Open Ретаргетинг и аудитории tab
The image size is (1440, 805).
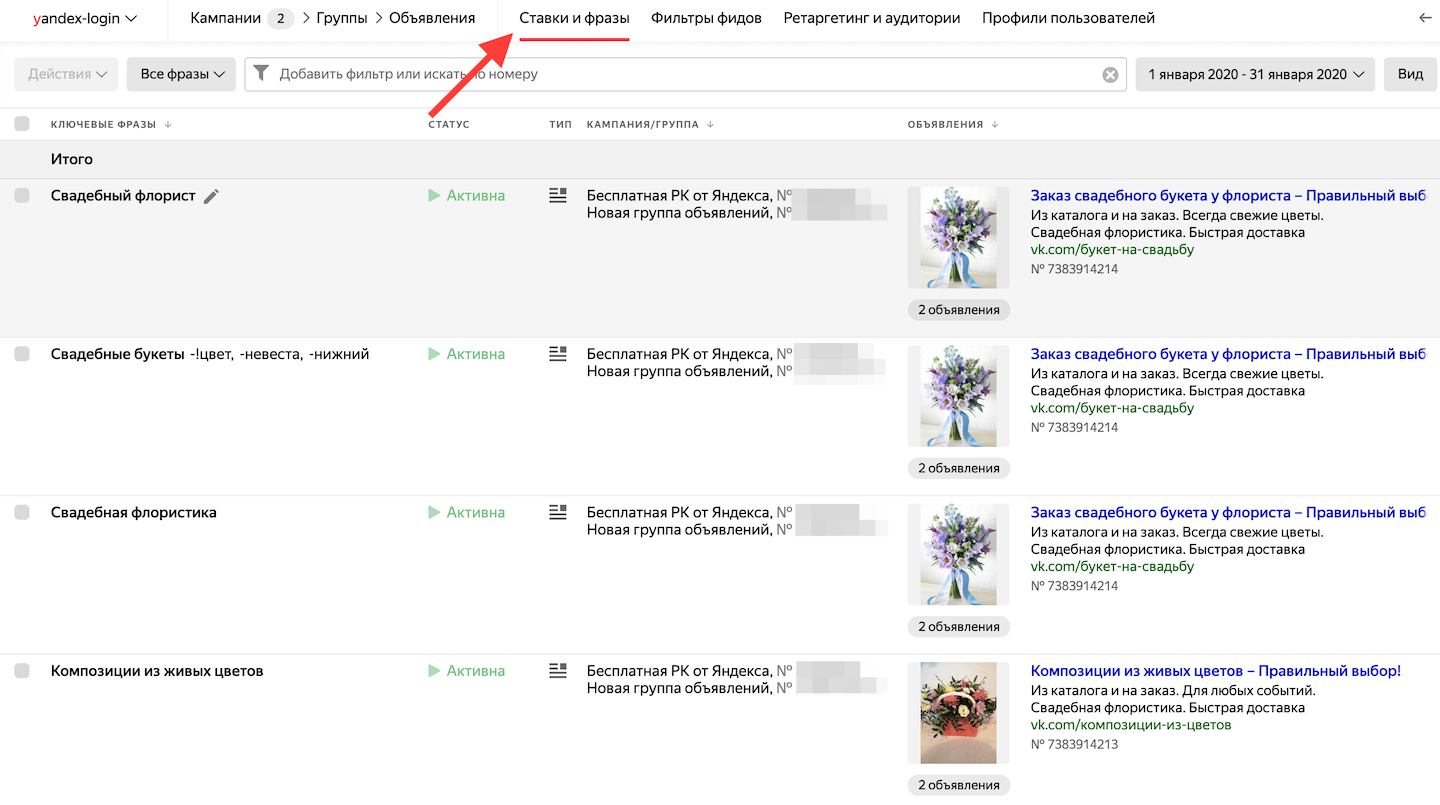pos(872,18)
